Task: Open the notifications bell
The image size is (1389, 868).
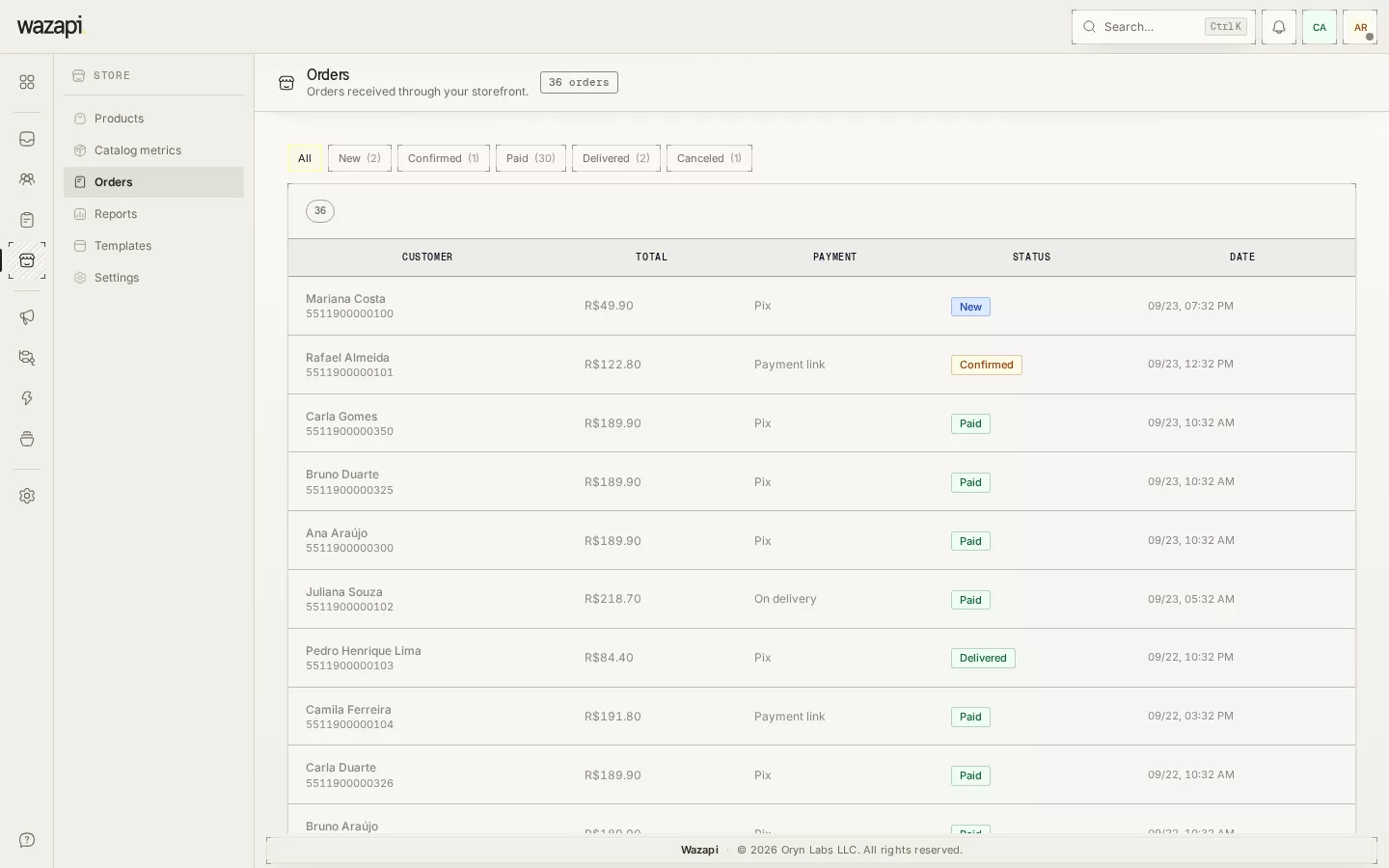Action: 1279,27
